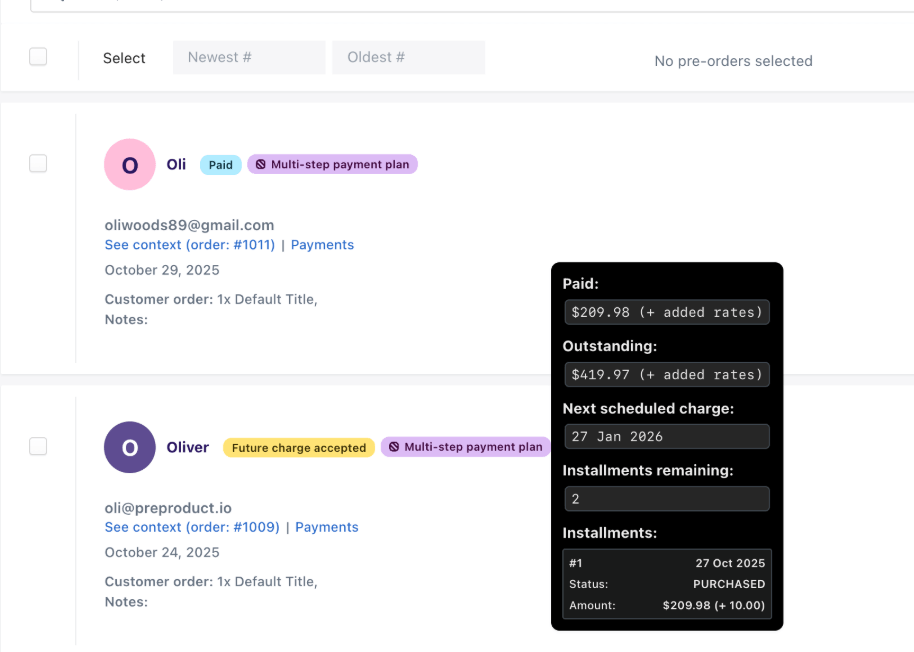Click Oli's pink avatar icon

tap(130, 165)
